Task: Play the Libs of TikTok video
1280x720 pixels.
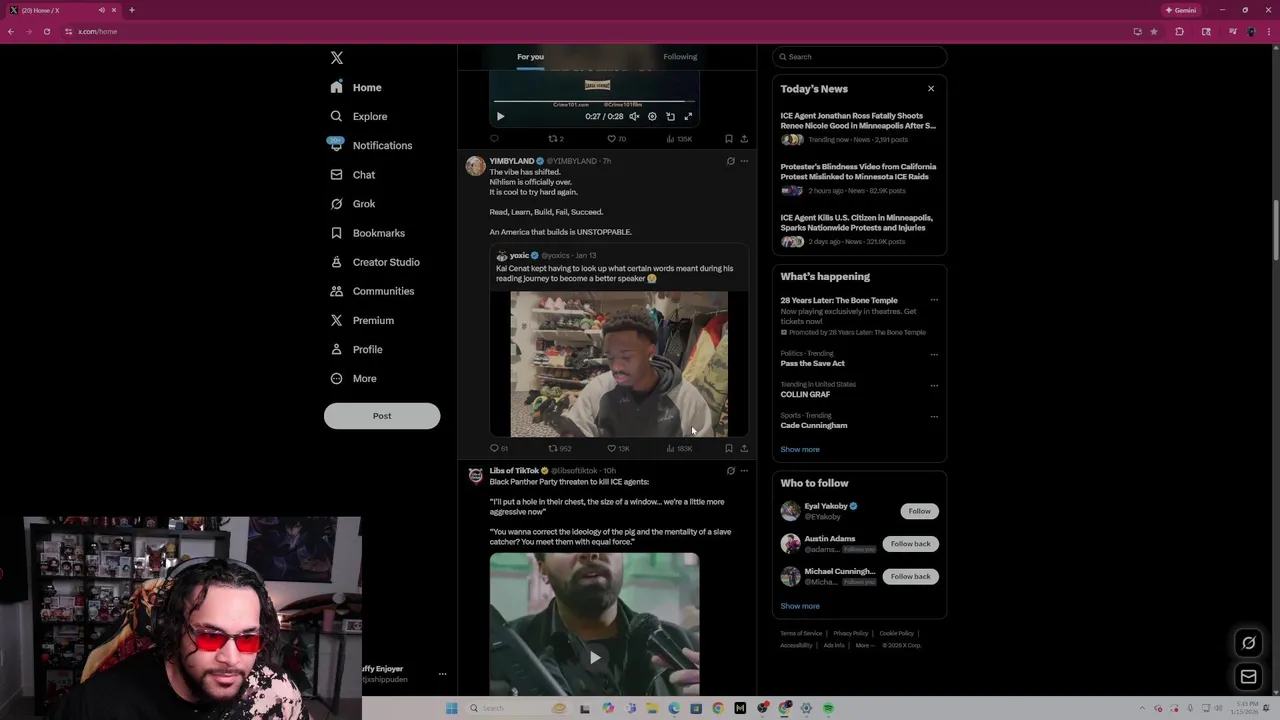Action: (595, 657)
